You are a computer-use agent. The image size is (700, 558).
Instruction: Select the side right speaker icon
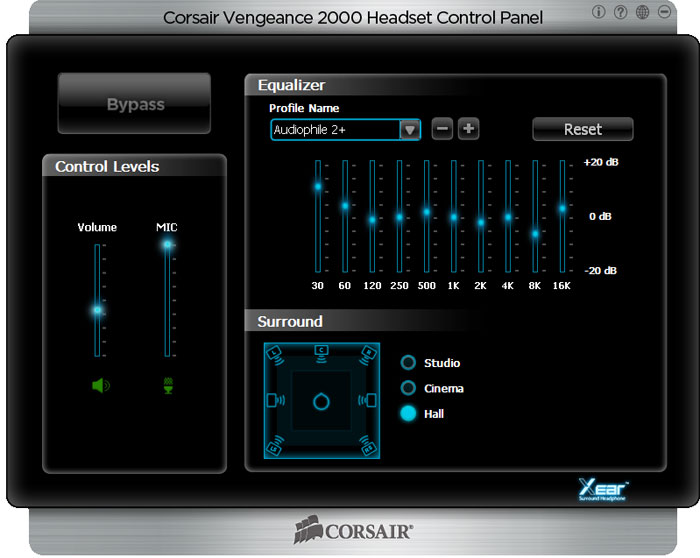[367, 400]
